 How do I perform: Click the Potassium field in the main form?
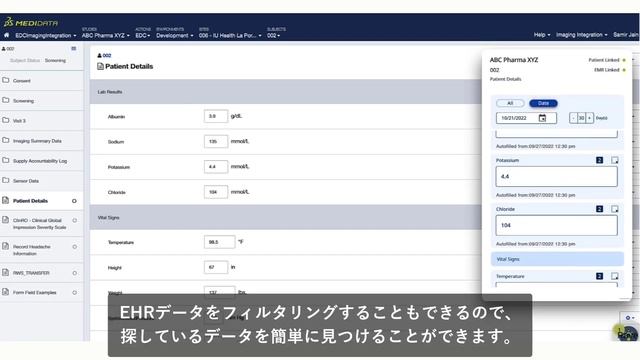[216, 167]
